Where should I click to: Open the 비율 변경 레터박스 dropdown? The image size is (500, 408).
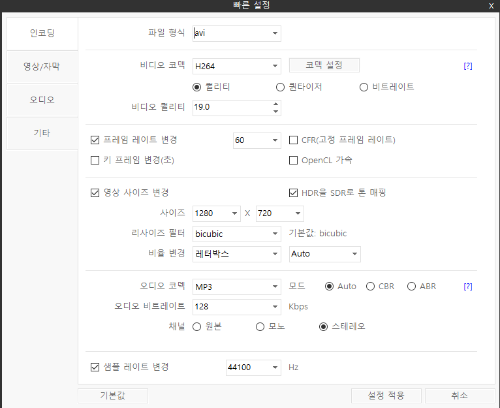pyautogui.click(x=237, y=254)
